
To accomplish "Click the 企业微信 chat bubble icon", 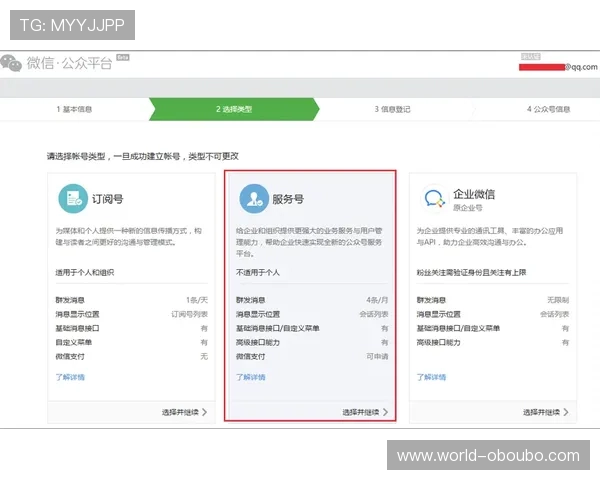I will 434,198.
